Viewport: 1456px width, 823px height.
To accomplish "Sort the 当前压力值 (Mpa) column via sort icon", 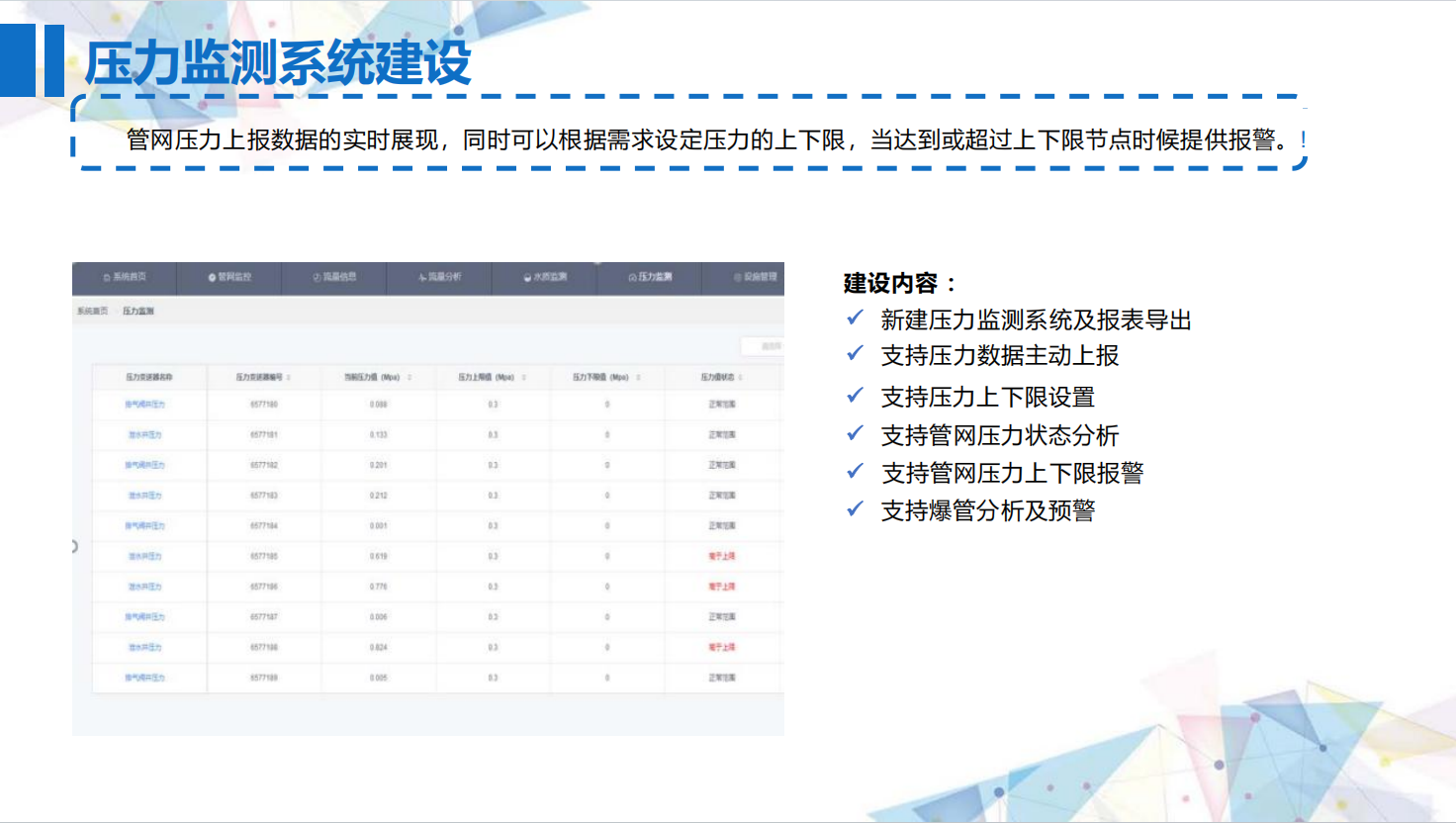I will point(409,378).
